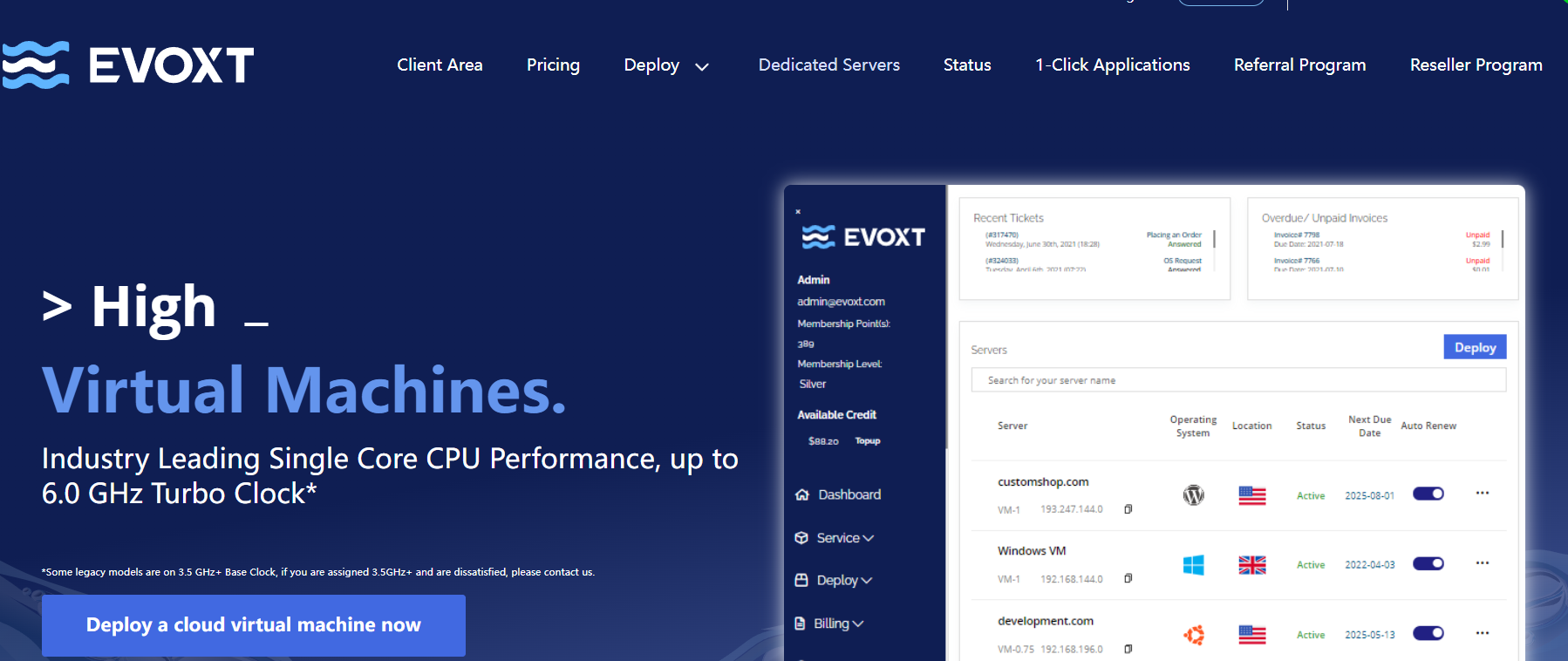Click the US flag for customshop.com
This screenshot has width=1568, height=661.
pos(1252,495)
